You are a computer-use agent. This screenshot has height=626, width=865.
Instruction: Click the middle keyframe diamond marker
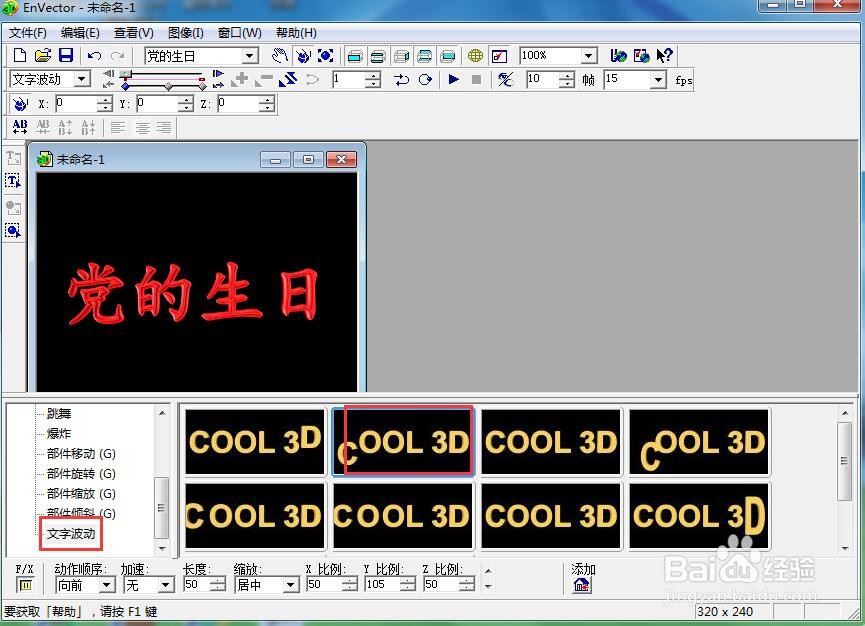[168, 87]
